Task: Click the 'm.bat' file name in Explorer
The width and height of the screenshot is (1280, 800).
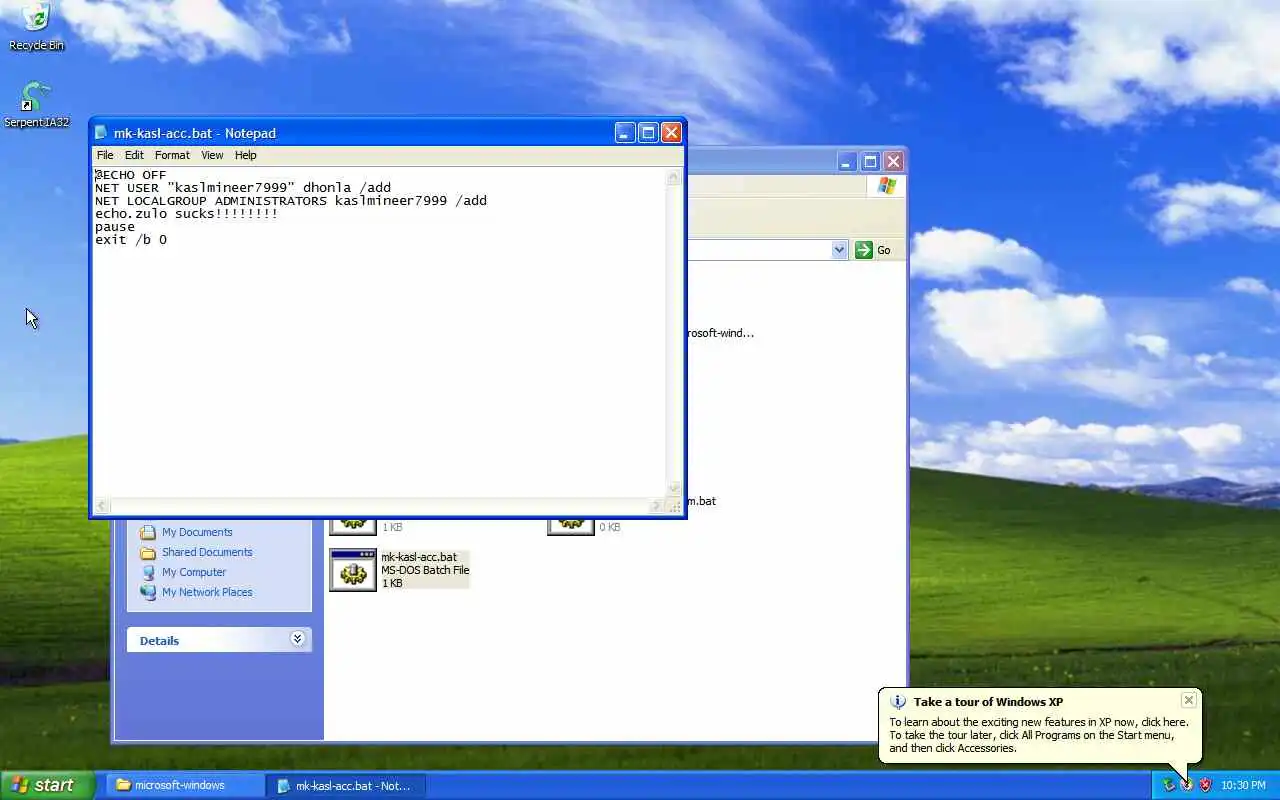Action: [702, 501]
